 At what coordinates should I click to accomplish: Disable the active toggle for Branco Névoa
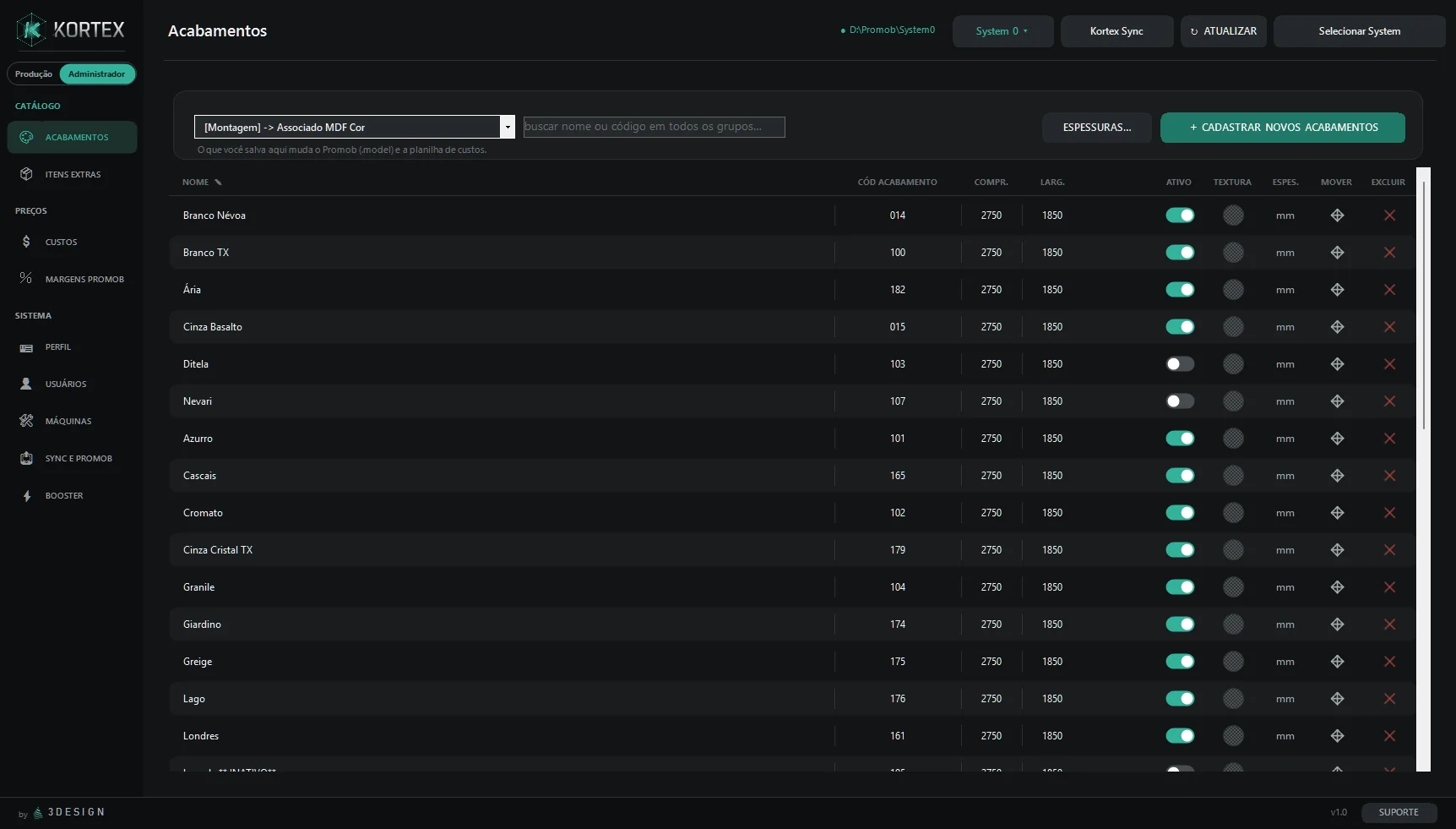(1180, 215)
